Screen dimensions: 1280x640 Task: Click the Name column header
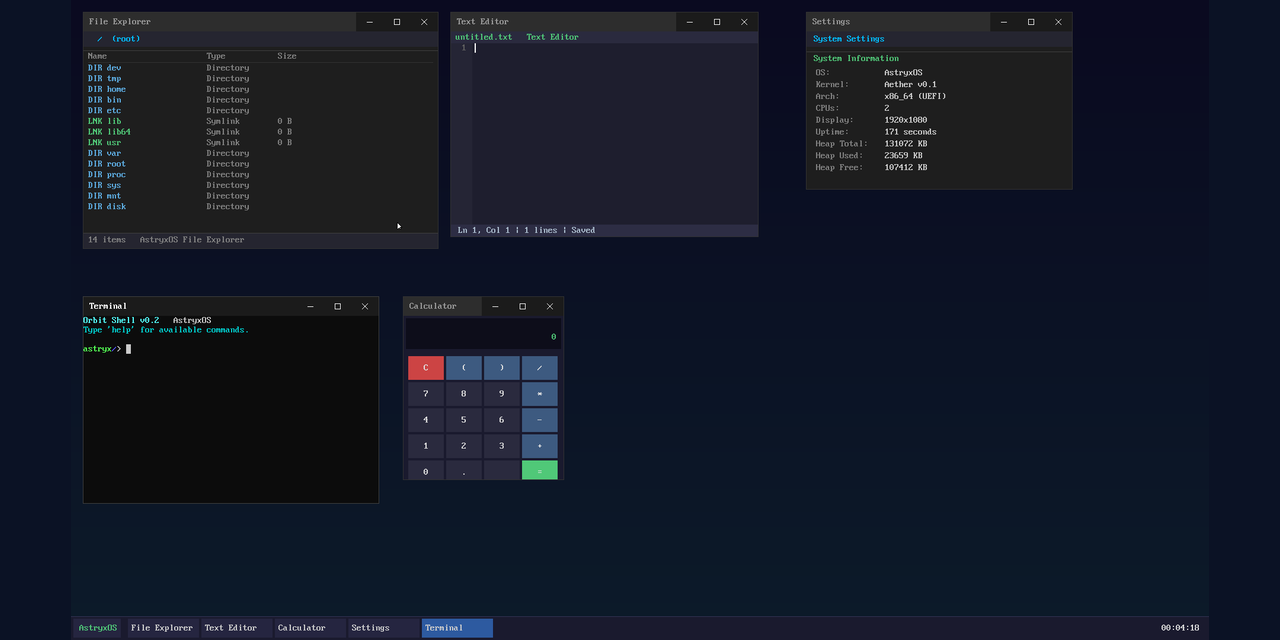point(97,56)
